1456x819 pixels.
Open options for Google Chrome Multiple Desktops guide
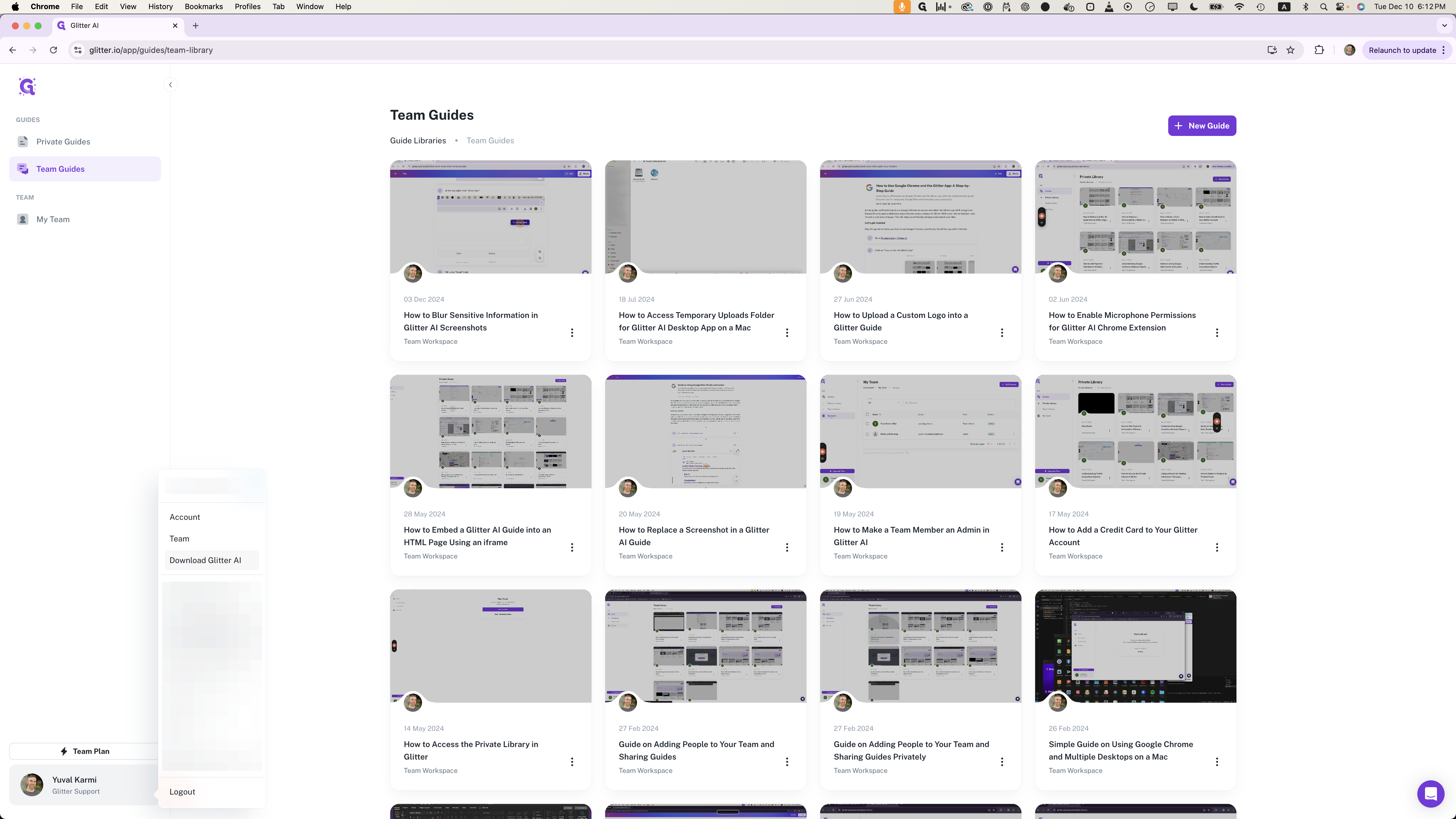1217,762
